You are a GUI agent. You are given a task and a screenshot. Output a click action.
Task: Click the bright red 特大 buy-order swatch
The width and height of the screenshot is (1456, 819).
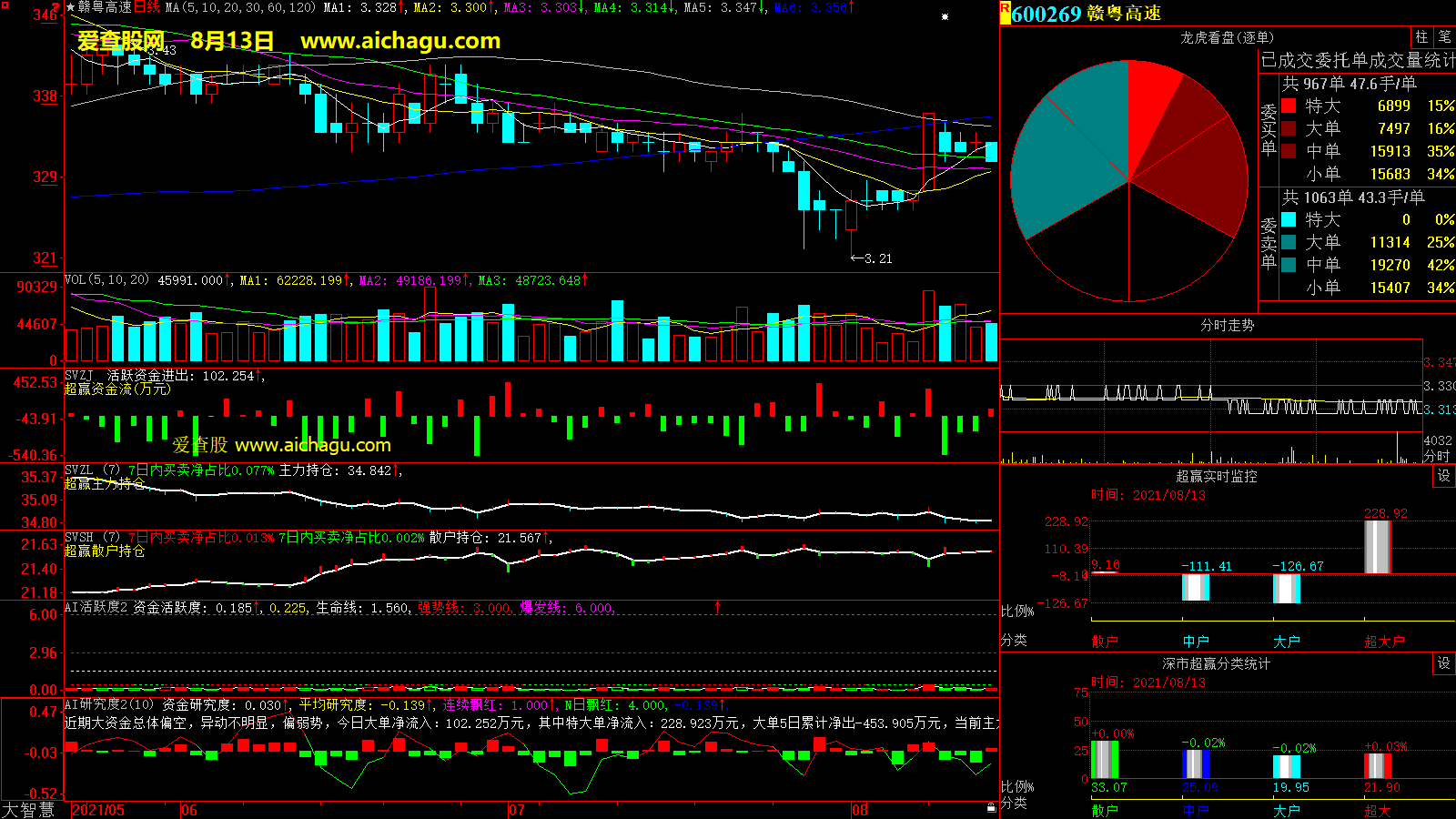1289,106
